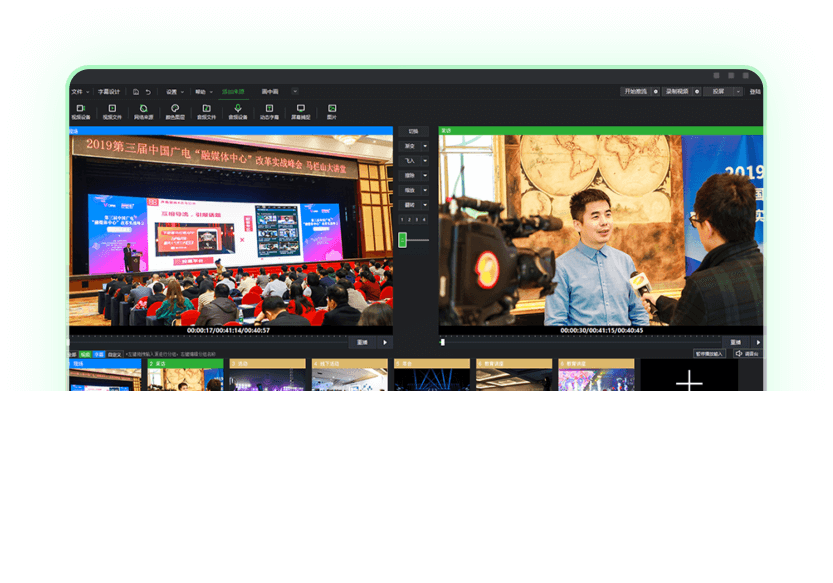
Task: Select transition speed preset 1
Action: pyautogui.click(x=402, y=219)
